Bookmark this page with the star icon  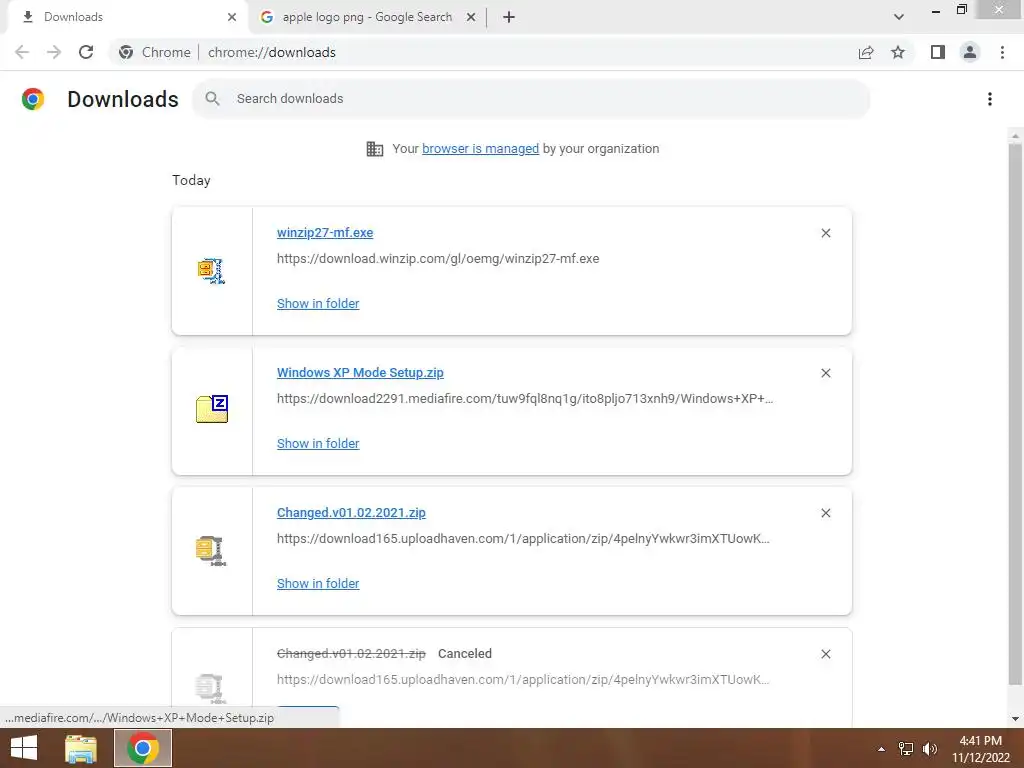coord(898,52)
